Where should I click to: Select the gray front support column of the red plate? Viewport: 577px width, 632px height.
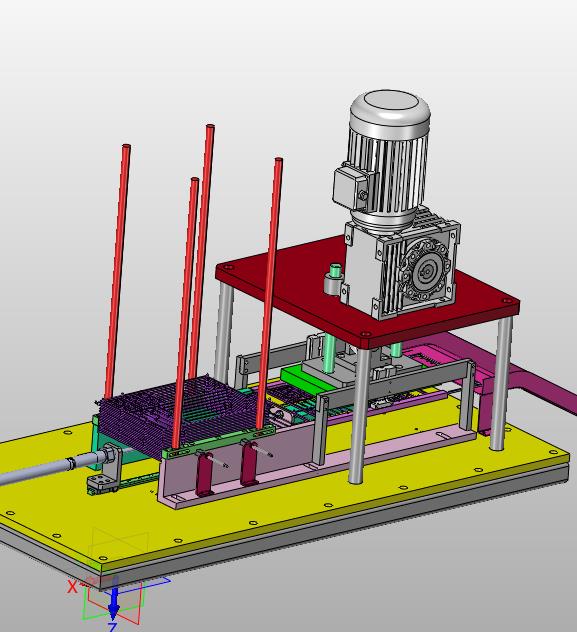click(x=359, y=415)
